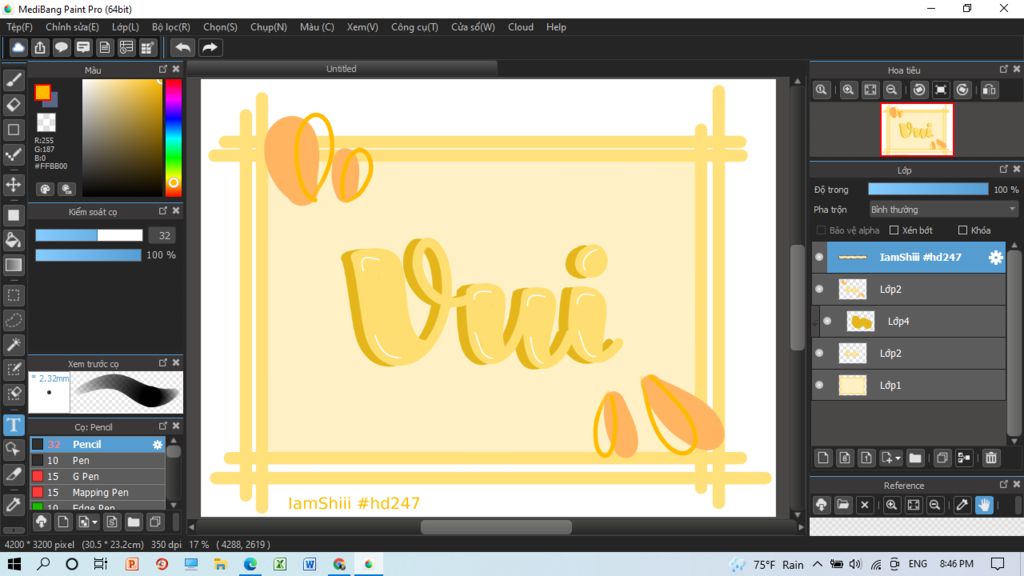Add a layer folder
This screenshot has height=576, width=1024.
coord(915,458)
